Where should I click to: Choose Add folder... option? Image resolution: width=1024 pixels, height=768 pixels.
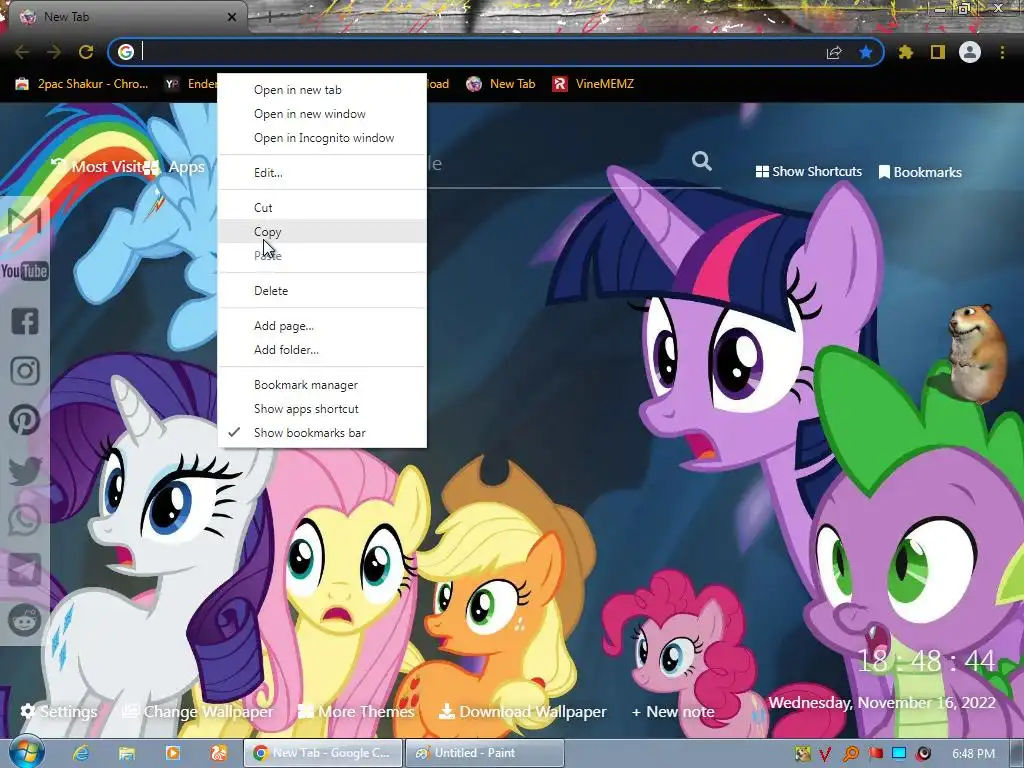coord(322,349)
